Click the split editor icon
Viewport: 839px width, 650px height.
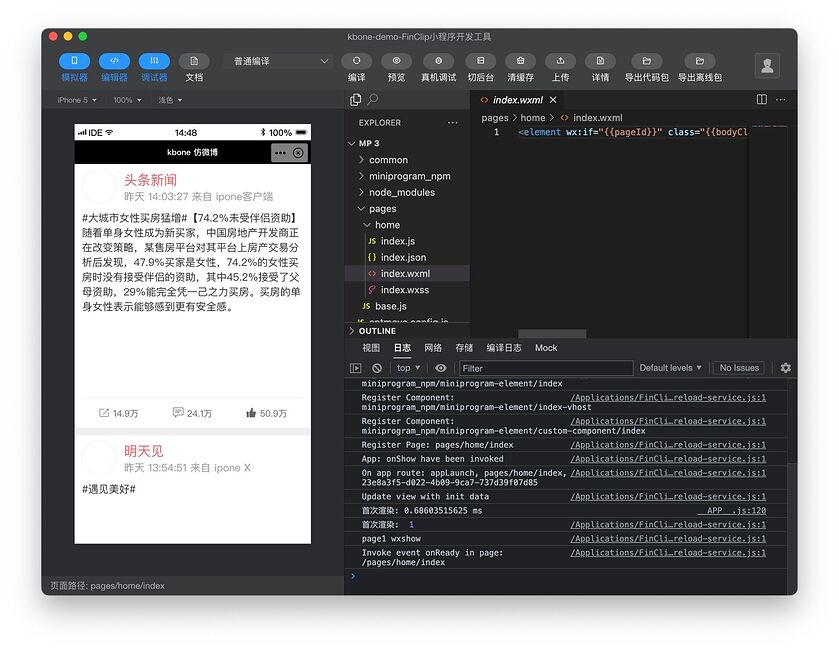coord(761,100)
